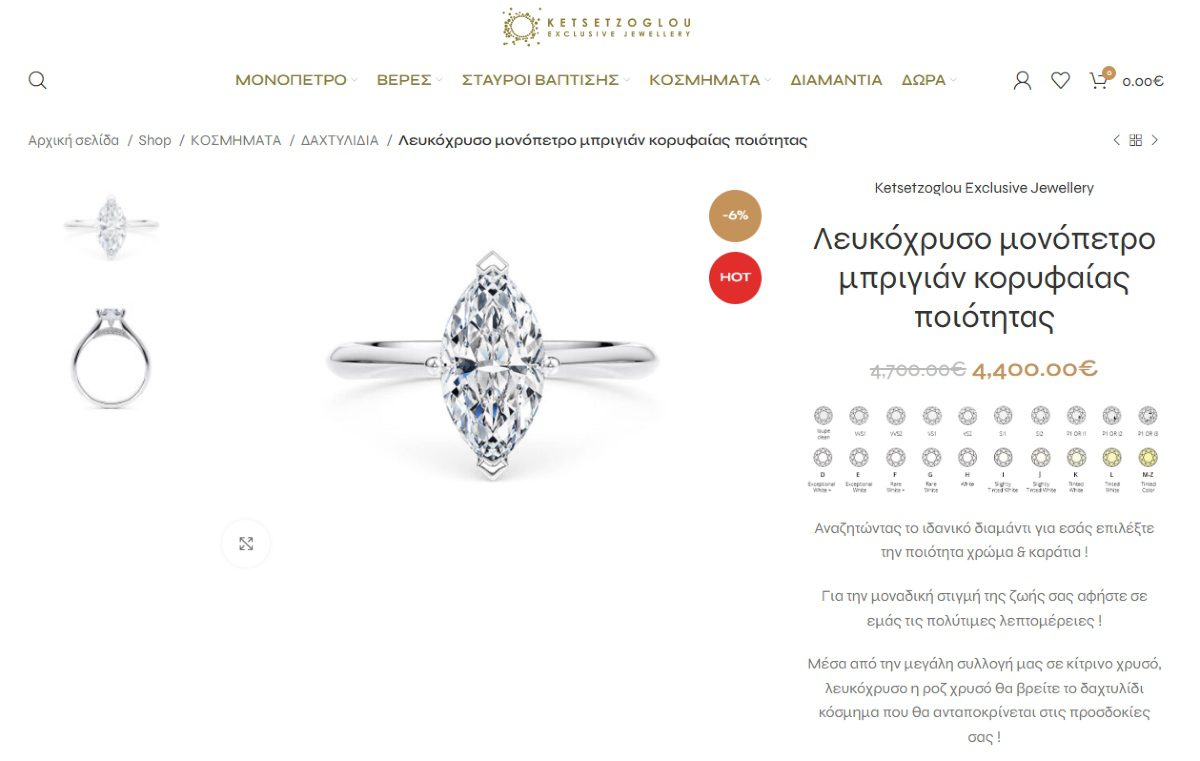Open the ΔΙΑΜΑΝΤΙΑ menu item
Screen dimensions: 1200x761
pyautogui.click(x=836, y=80)
